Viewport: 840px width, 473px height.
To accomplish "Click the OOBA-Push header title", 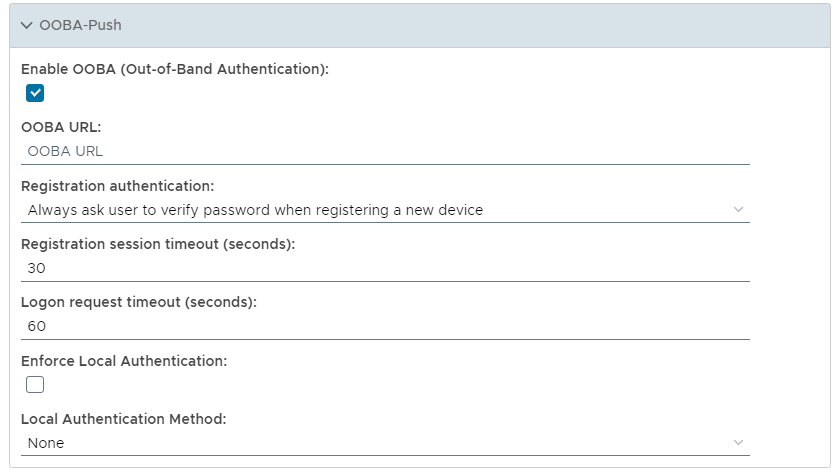I will point(80,25).
